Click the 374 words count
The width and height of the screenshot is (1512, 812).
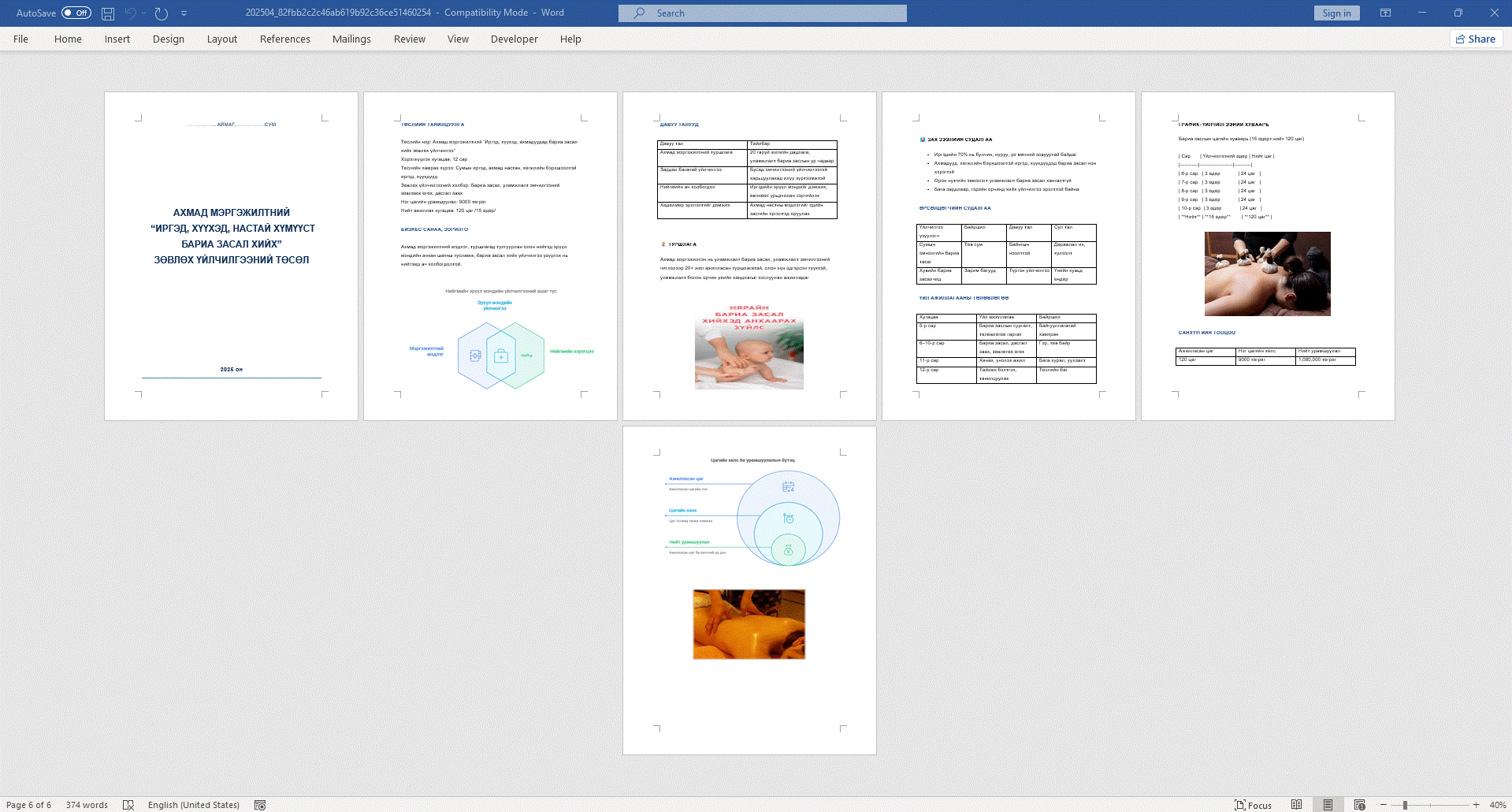click(87, 805)
